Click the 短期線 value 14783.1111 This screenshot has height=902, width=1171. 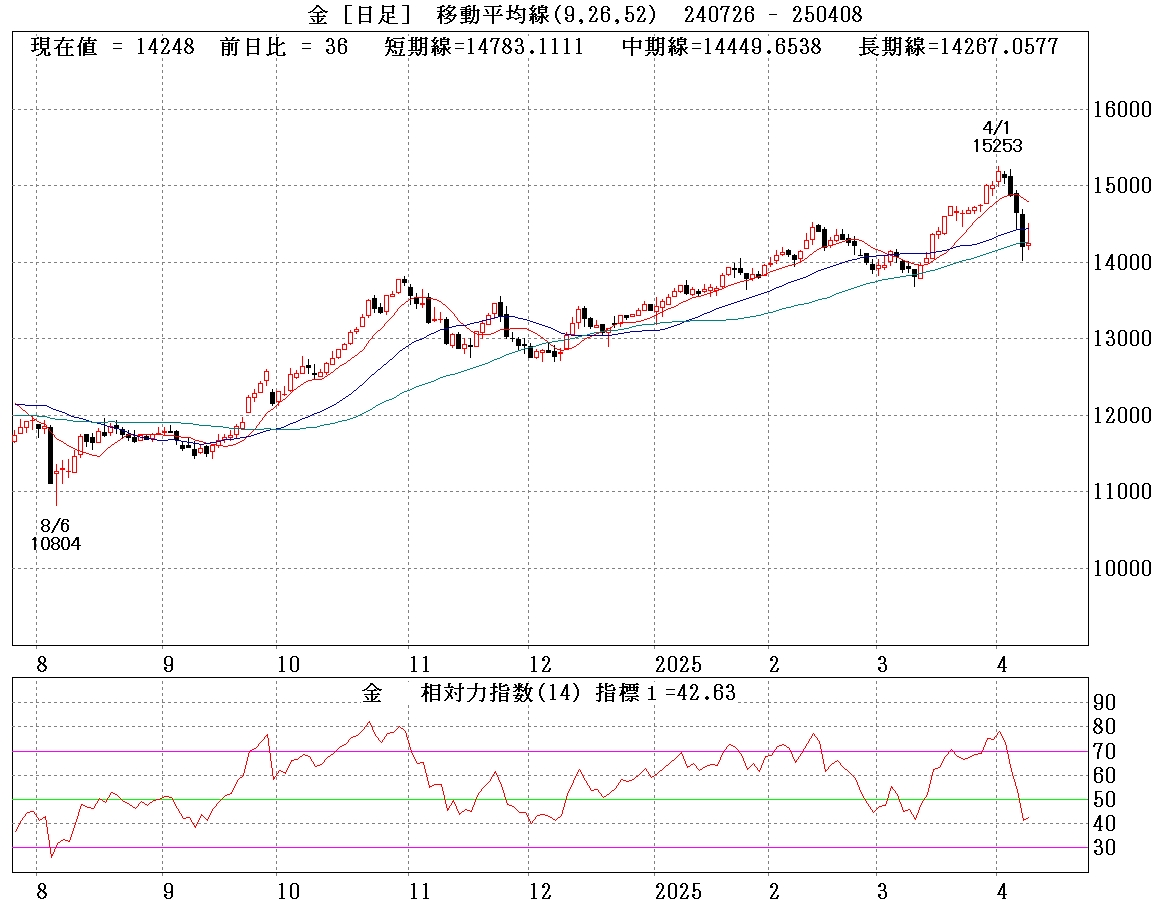tap(483, 47)
